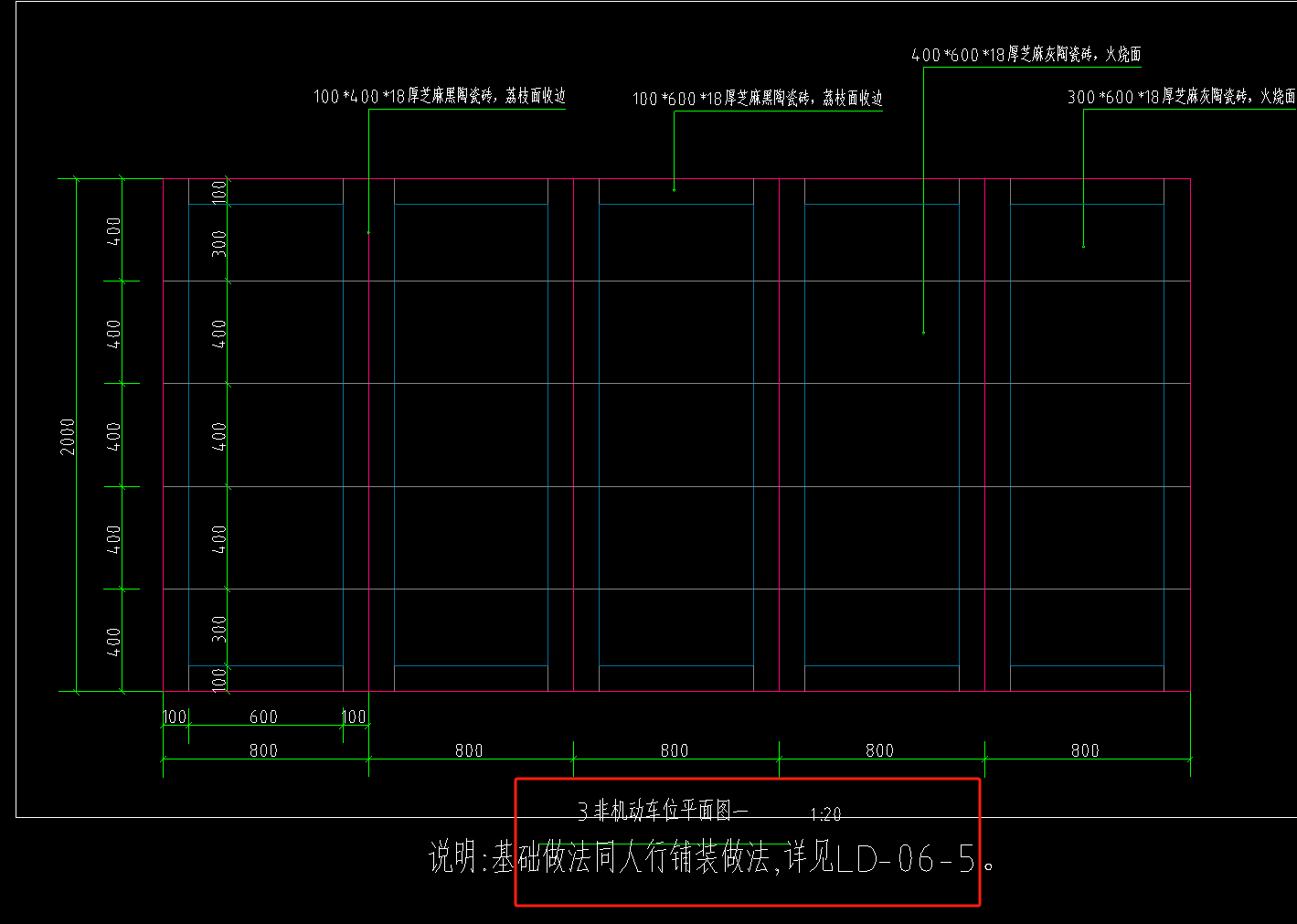Click the '600' dimension text
Image resolution: width=1297 pixels, height=924 pixels.
pos(263,717)
